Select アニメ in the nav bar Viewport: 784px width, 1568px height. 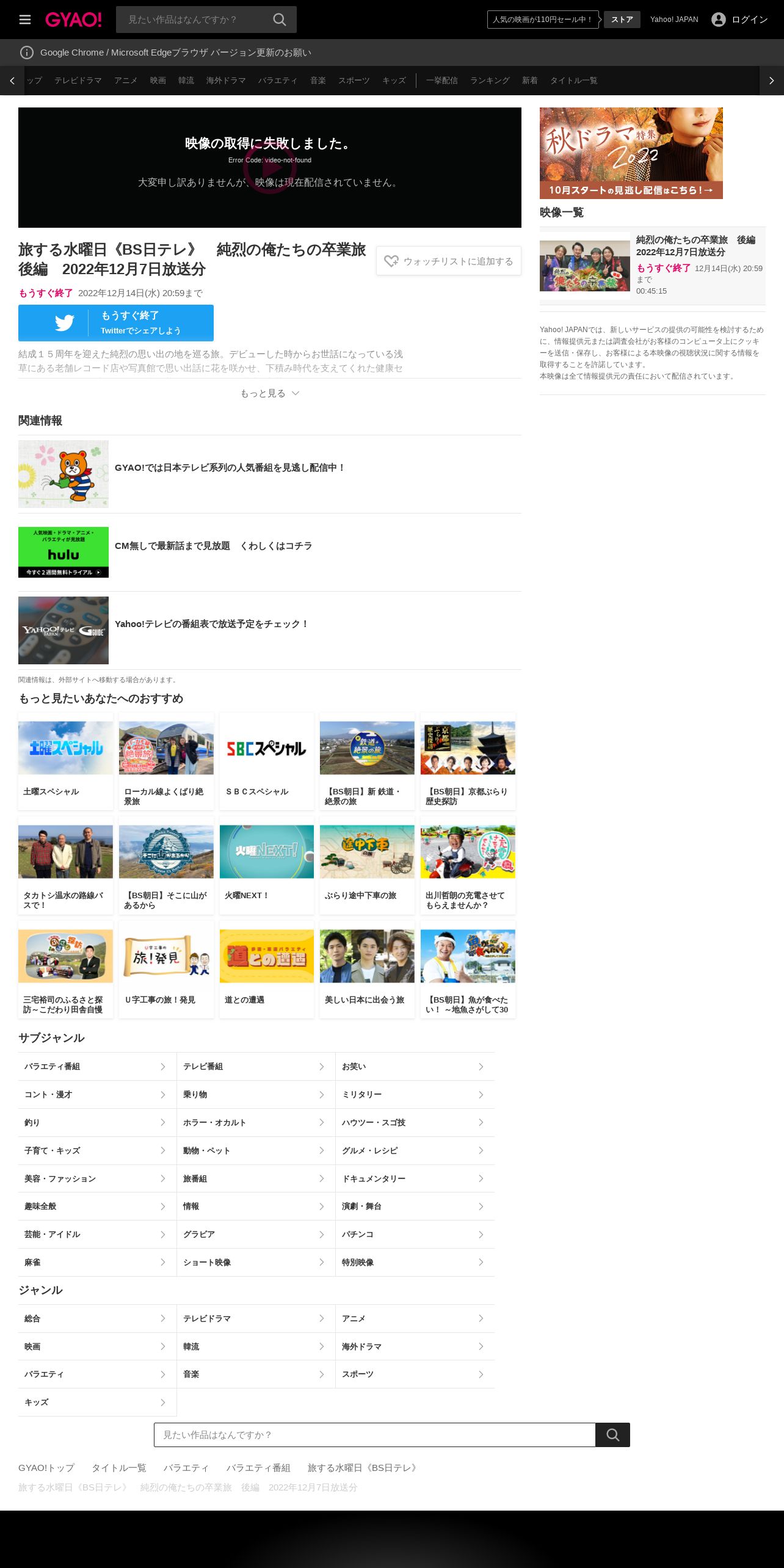pyautogui.click(x=126, y=81)
